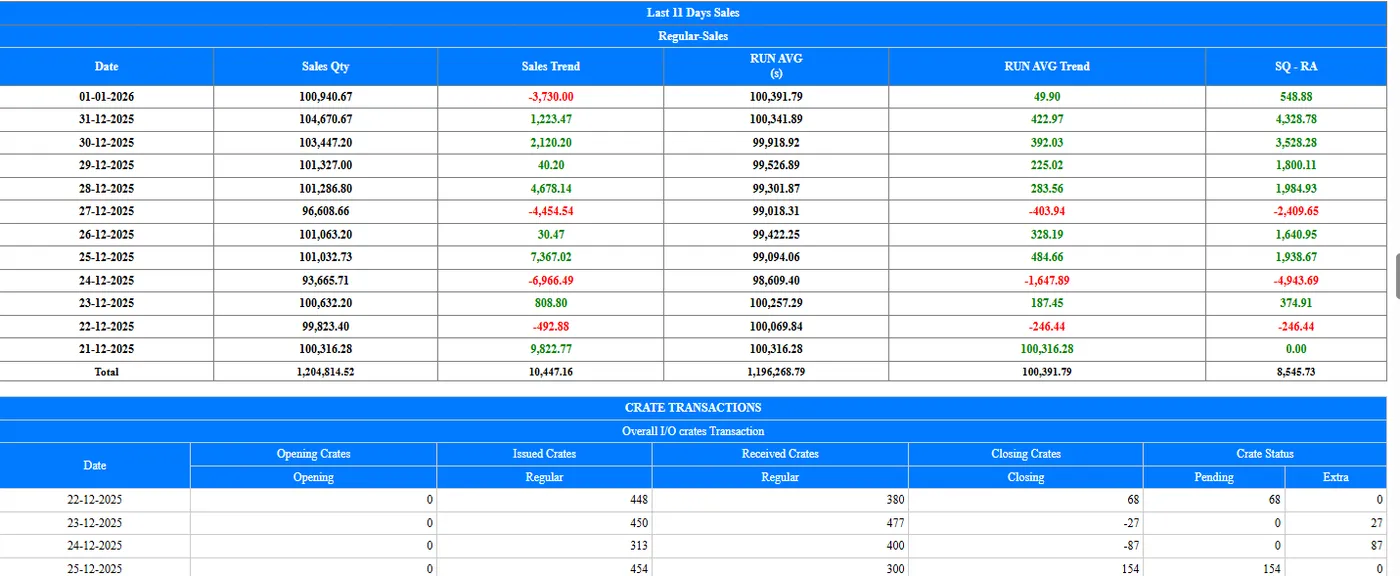The height and width of the screenshot is (576, 1400).
Task: Click sales quantity 104,670.67
Action: pyautogui.click(x=326, y=120)
